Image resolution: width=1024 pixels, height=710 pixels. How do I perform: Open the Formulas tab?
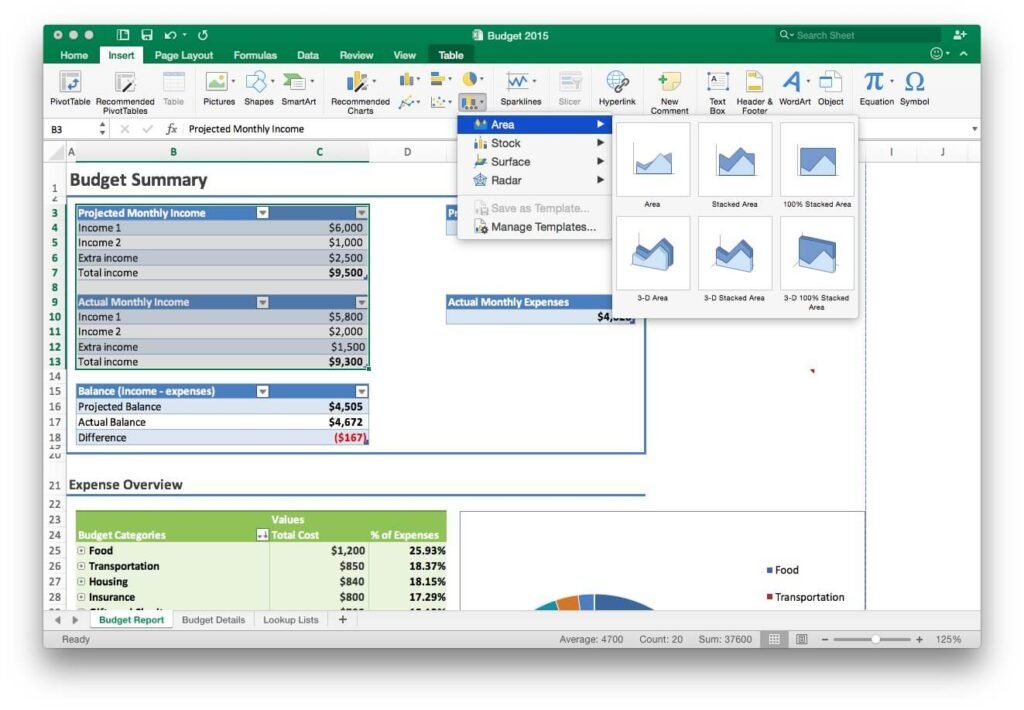pyautogui.click(x=255, y=56)
